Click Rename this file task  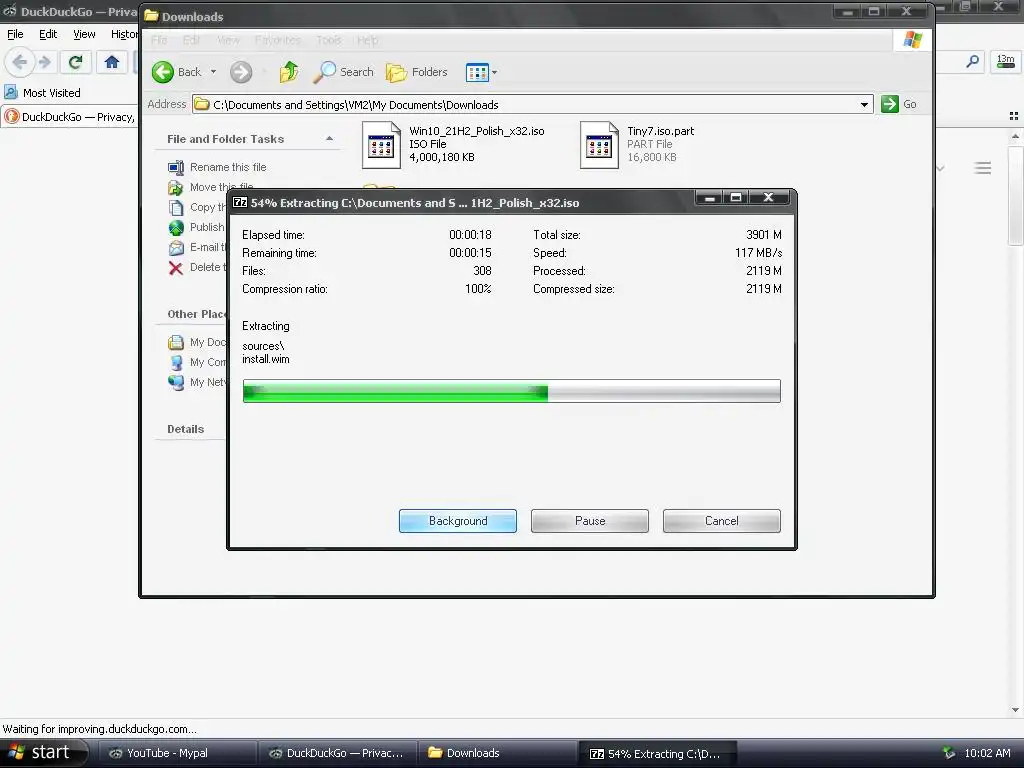(x=228, y=167)
